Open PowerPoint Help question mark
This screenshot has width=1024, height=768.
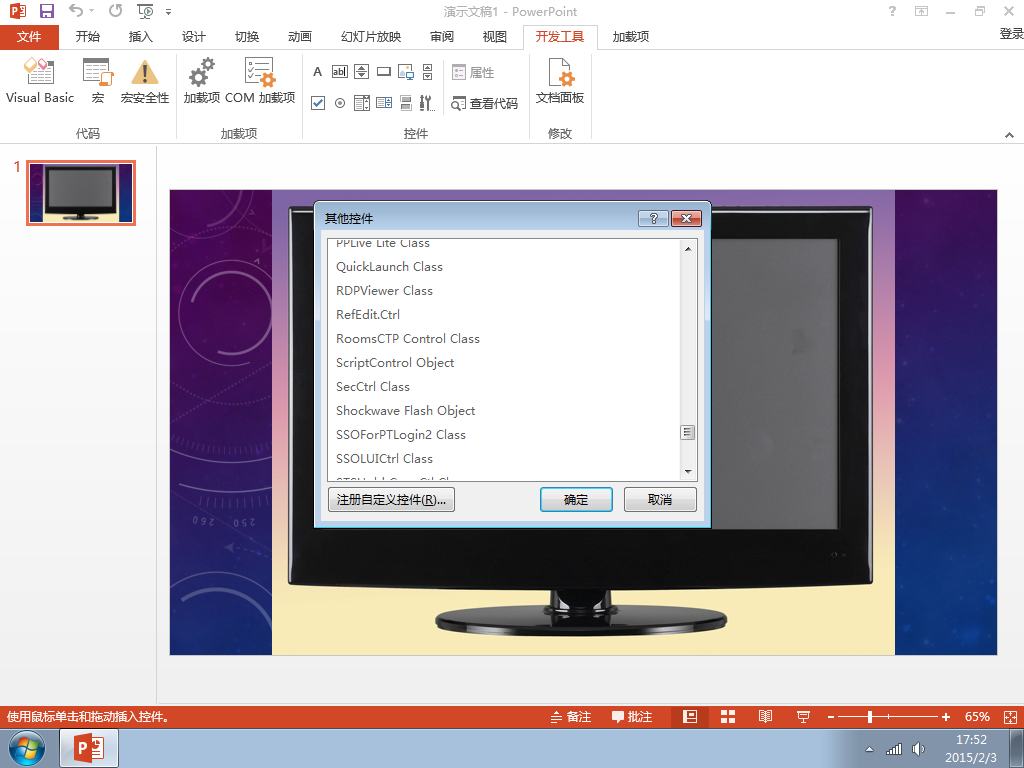pos(893,11)
